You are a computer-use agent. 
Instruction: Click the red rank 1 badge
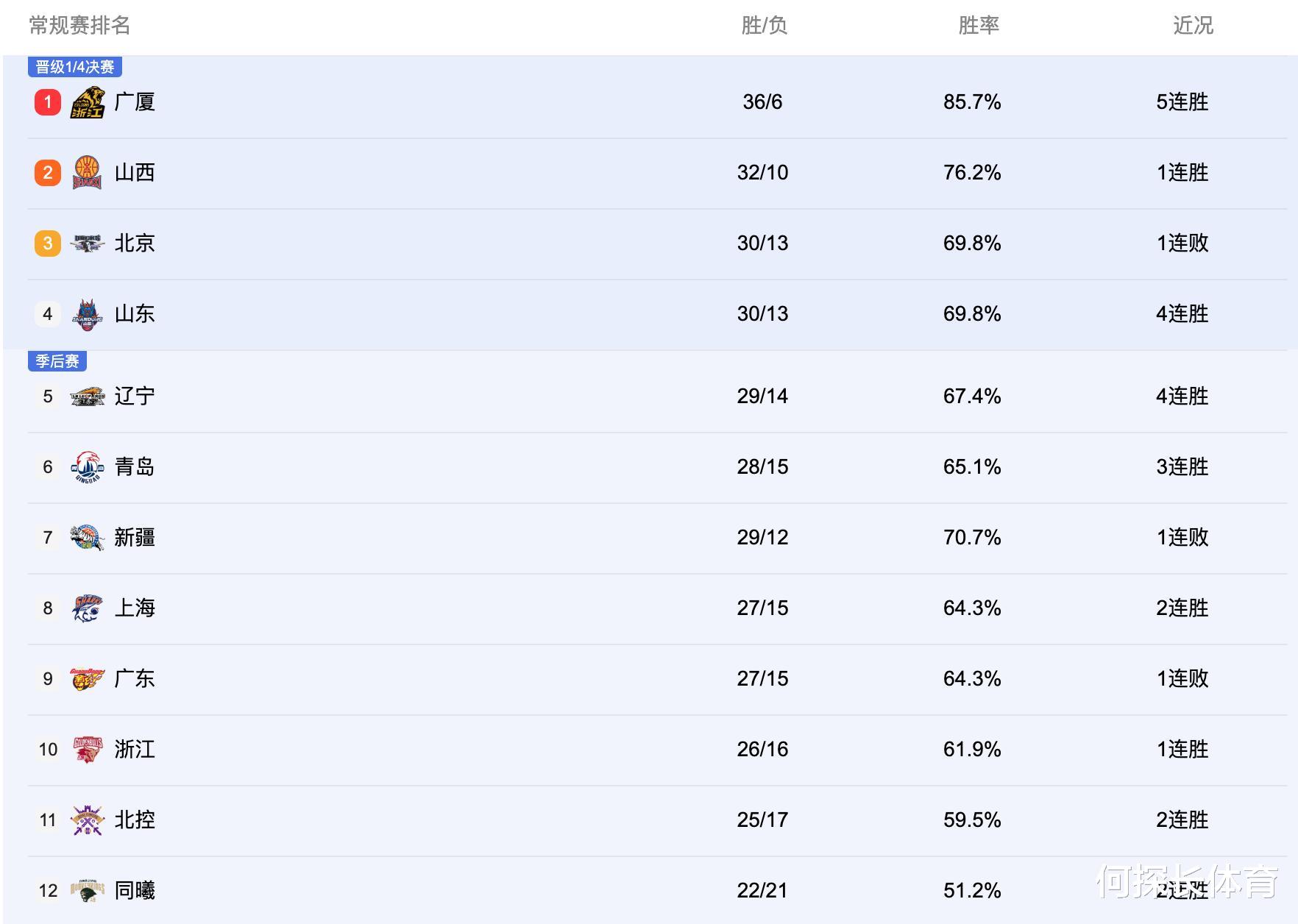pyautogui.click(x=48, y=102)
